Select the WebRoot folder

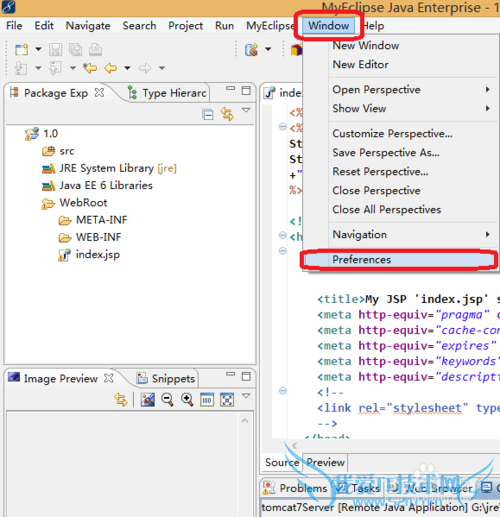pos(74,203)
